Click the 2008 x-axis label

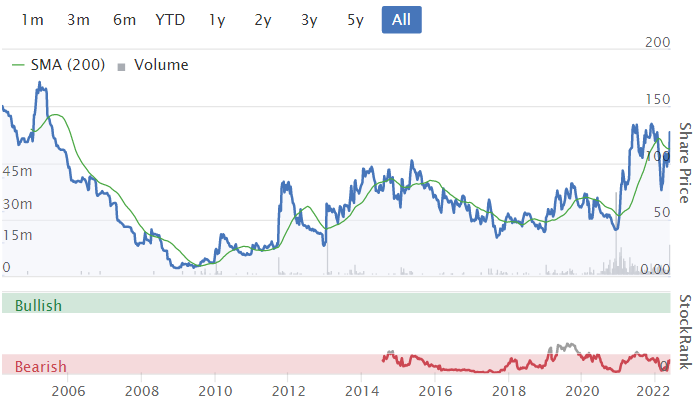tap(142, 391)
